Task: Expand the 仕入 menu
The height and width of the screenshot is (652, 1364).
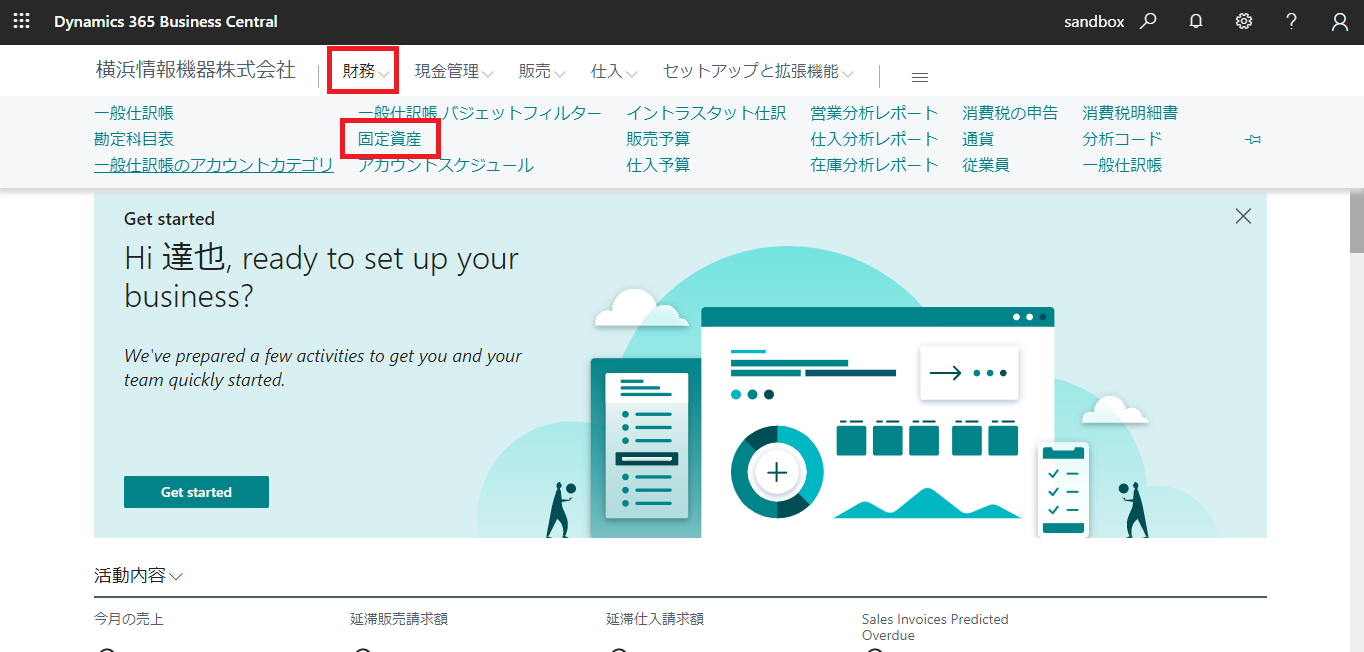Action: pyautogui.click(x=614, y=72)
